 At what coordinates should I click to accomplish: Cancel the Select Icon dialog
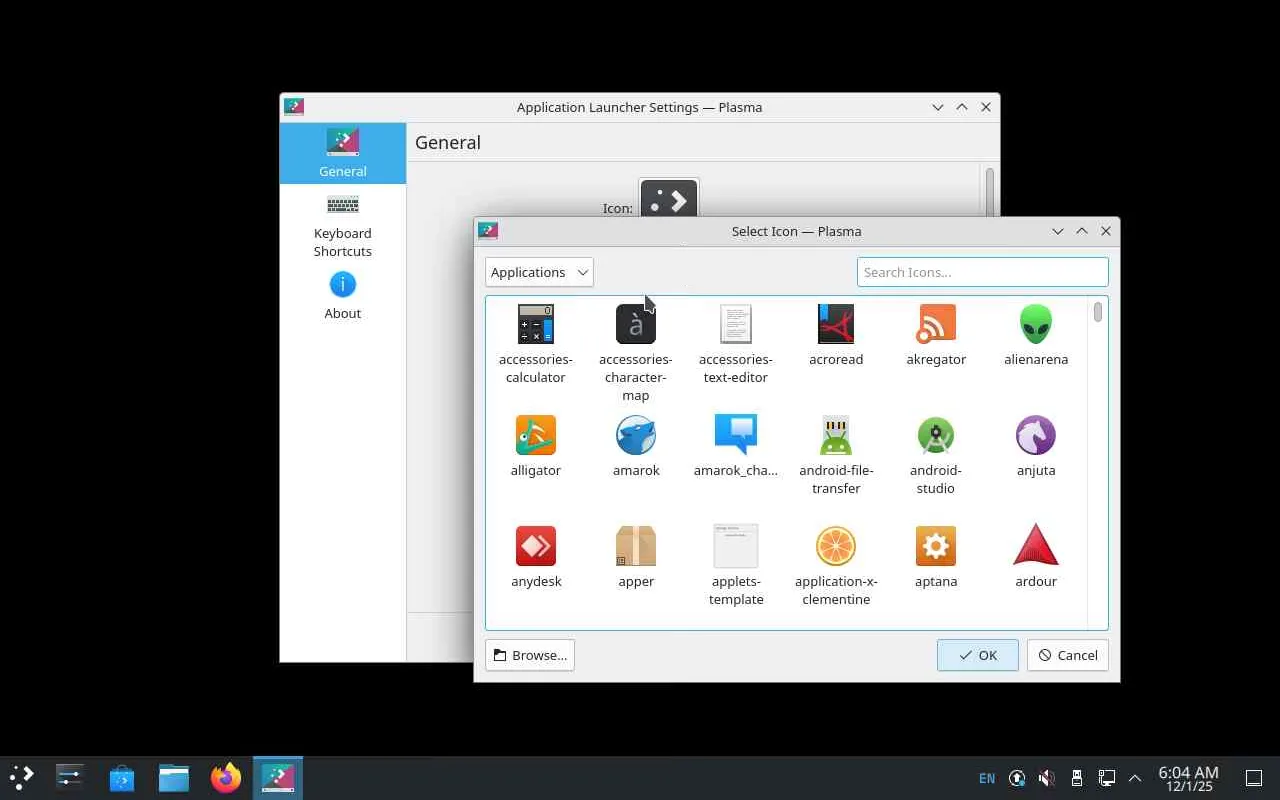tap(1068, 655)
